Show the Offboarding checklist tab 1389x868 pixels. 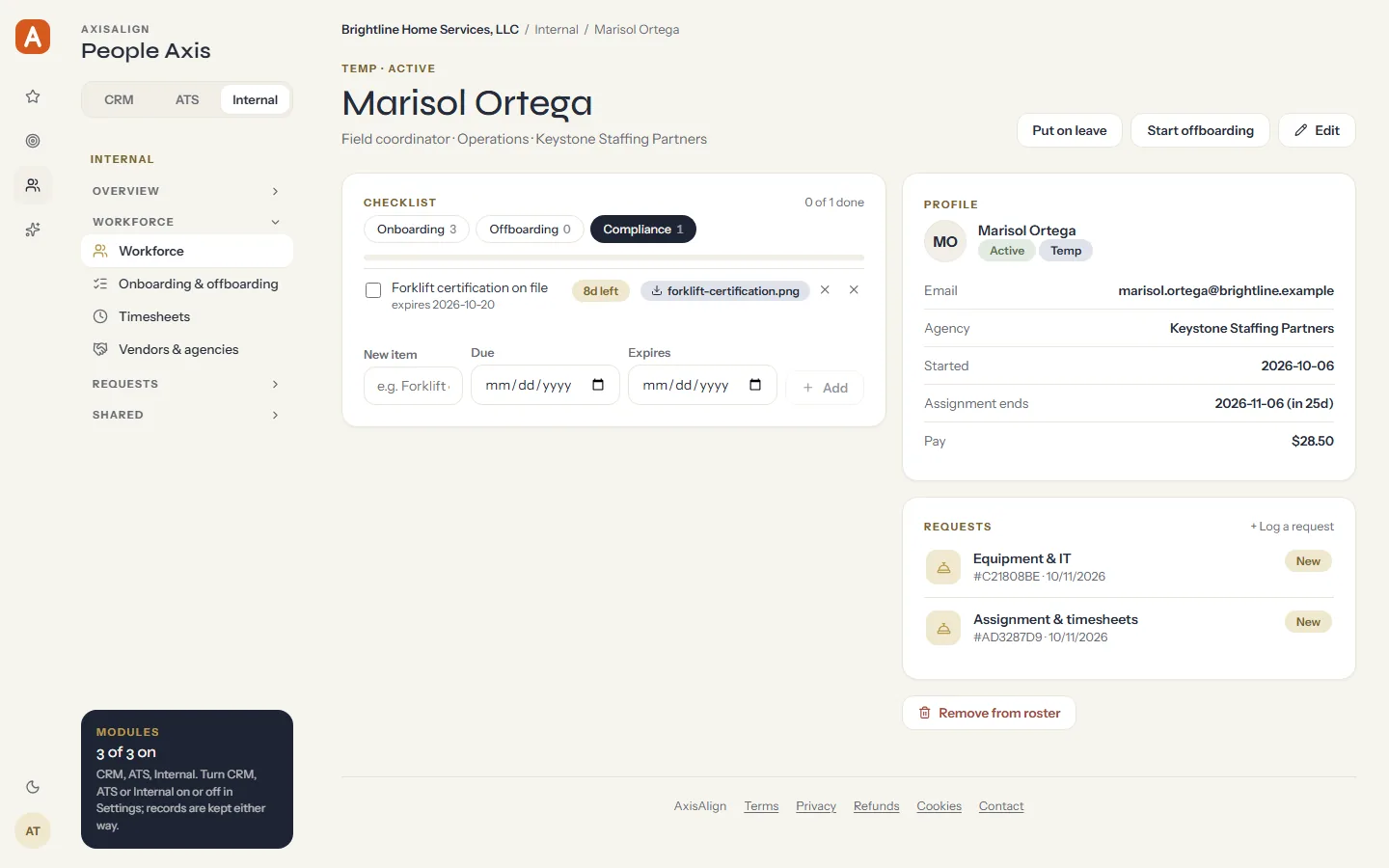point(530,230)
